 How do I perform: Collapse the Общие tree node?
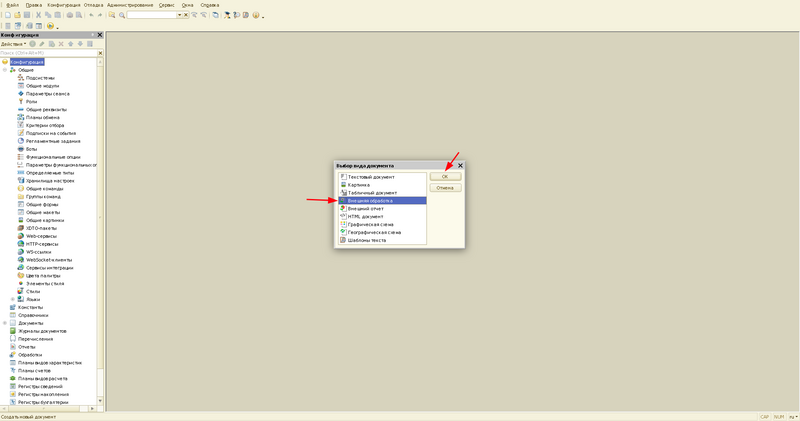[5, 70]
